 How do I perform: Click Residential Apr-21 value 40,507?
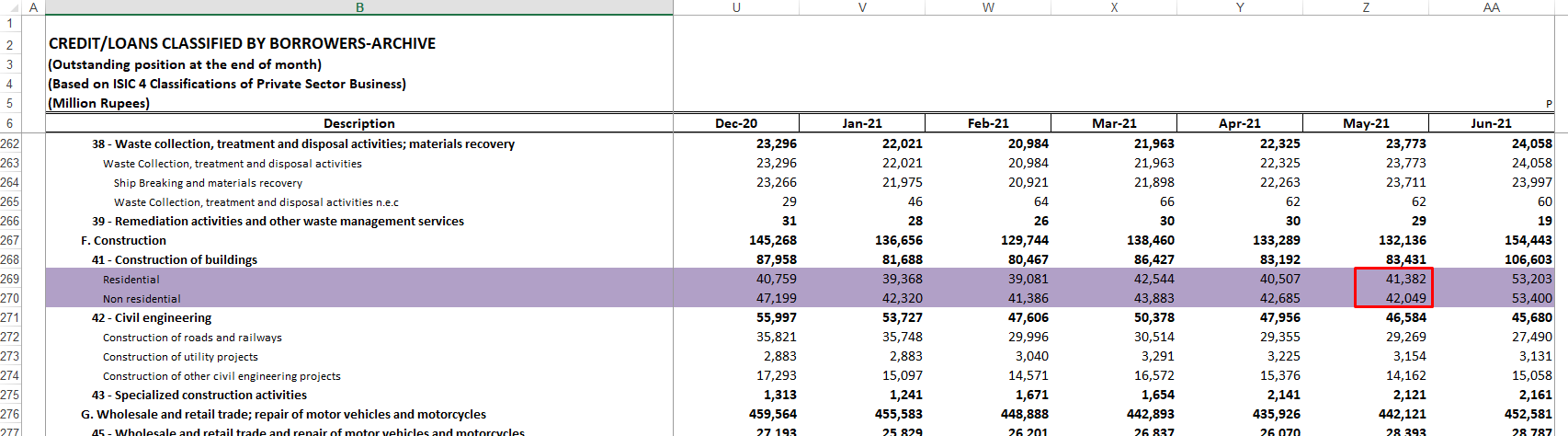coord(1279,279)
